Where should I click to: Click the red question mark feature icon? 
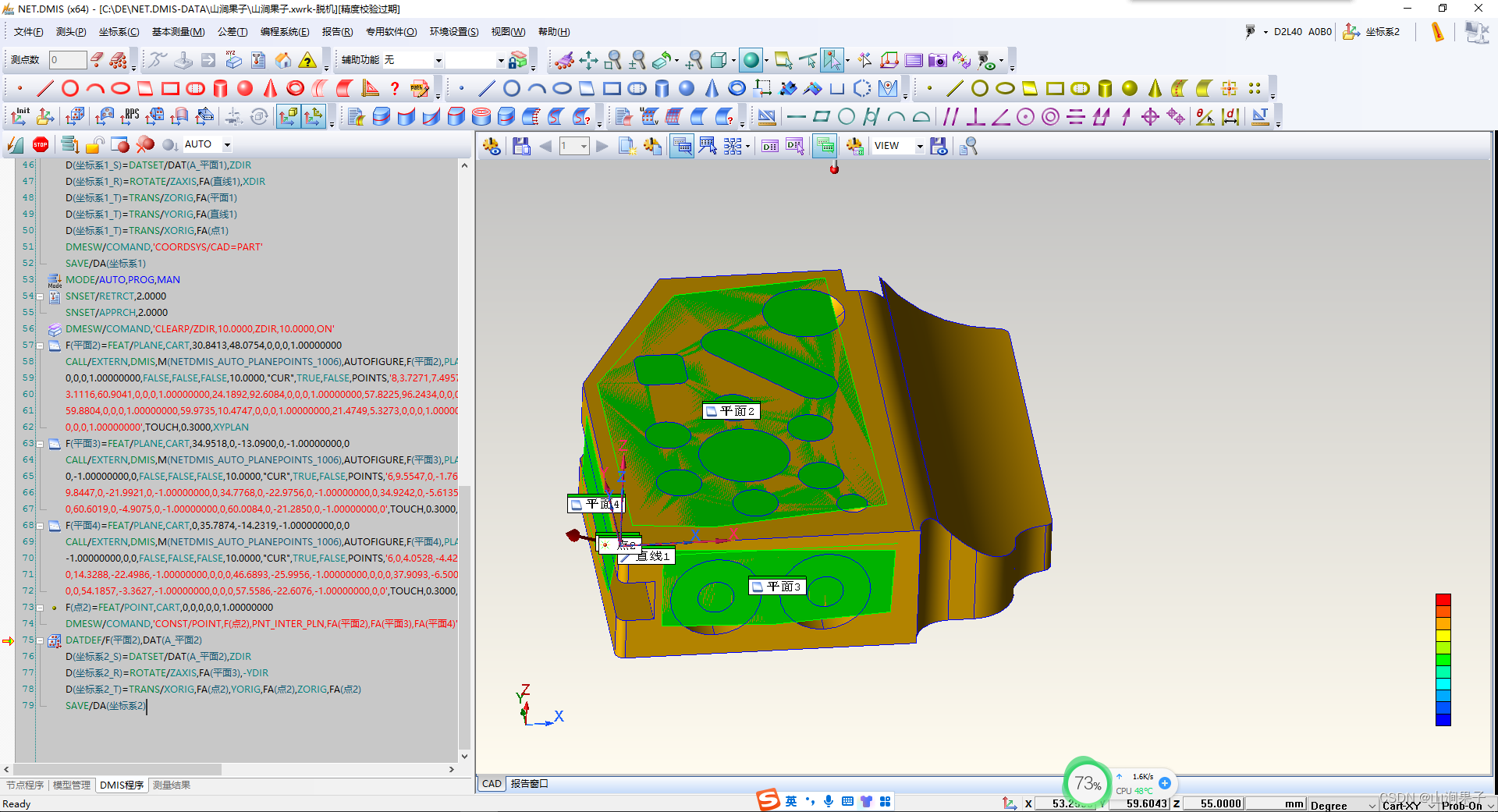(395, 88)
